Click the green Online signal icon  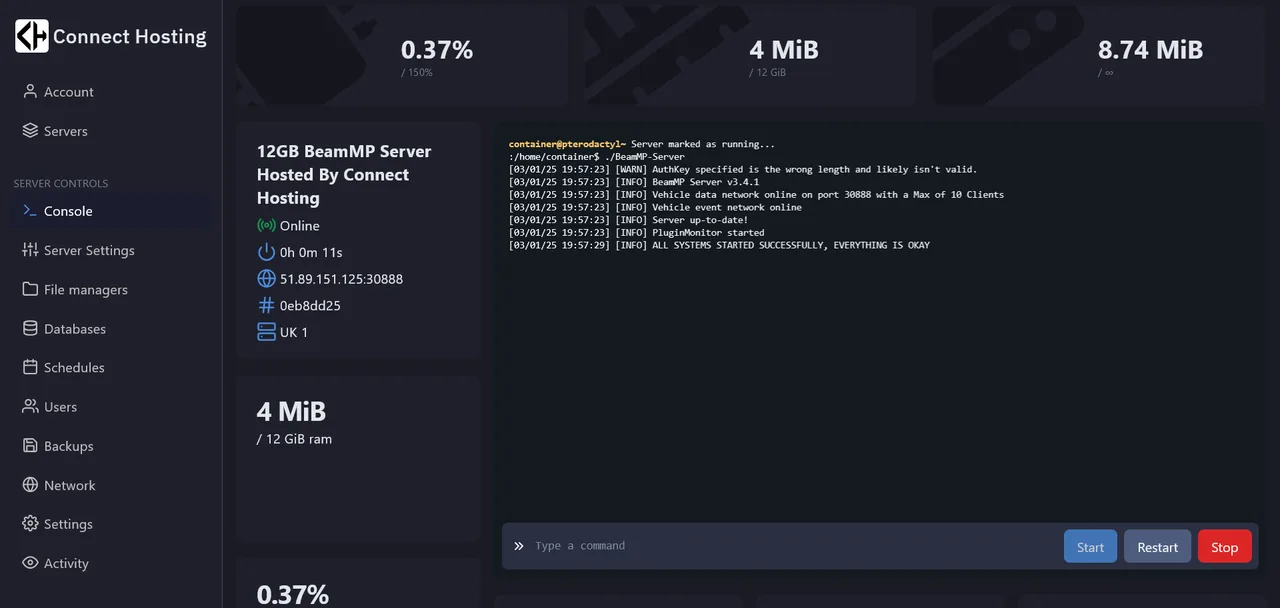pos(266,226)
